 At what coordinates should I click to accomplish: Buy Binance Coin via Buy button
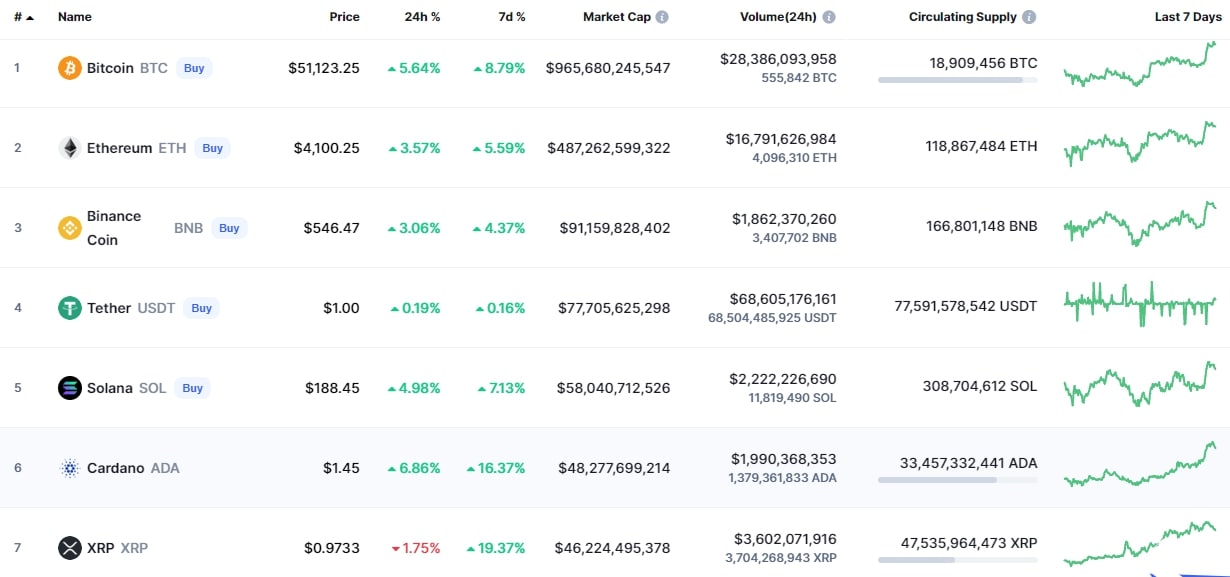click(229, 228)
